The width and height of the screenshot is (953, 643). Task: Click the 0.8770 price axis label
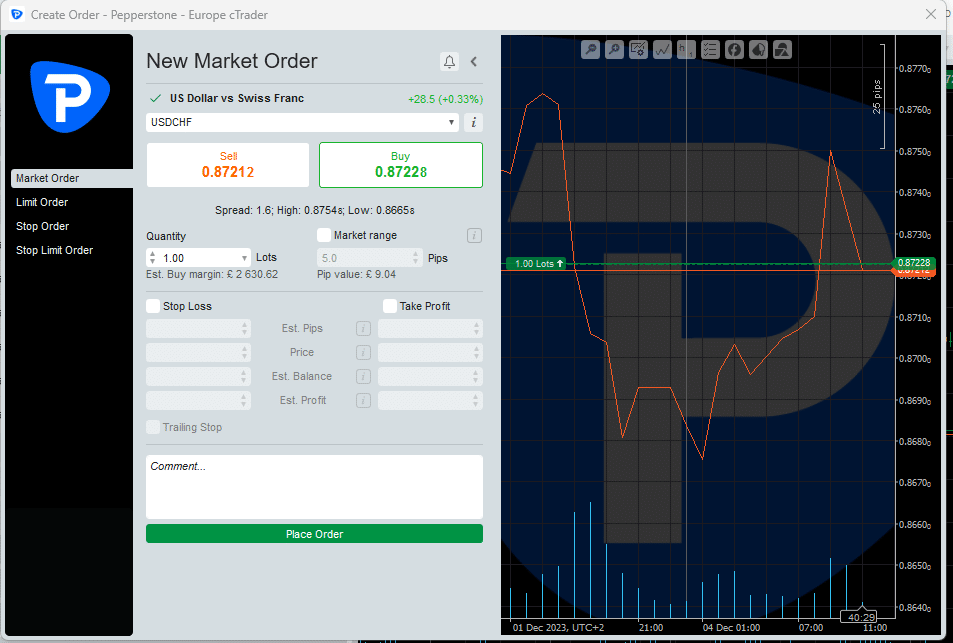pyautogui.click(x=915, y=69)
